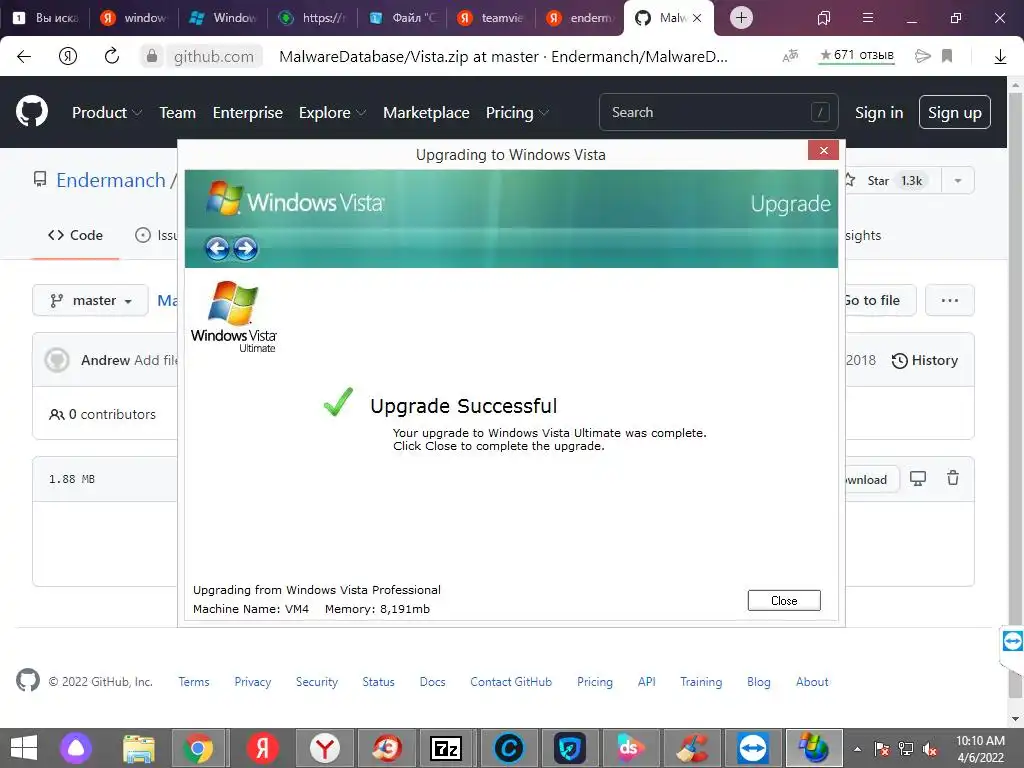Open with GitHub Desktop monitor icon
1024x768 pixels.
[x=918, y=479]
